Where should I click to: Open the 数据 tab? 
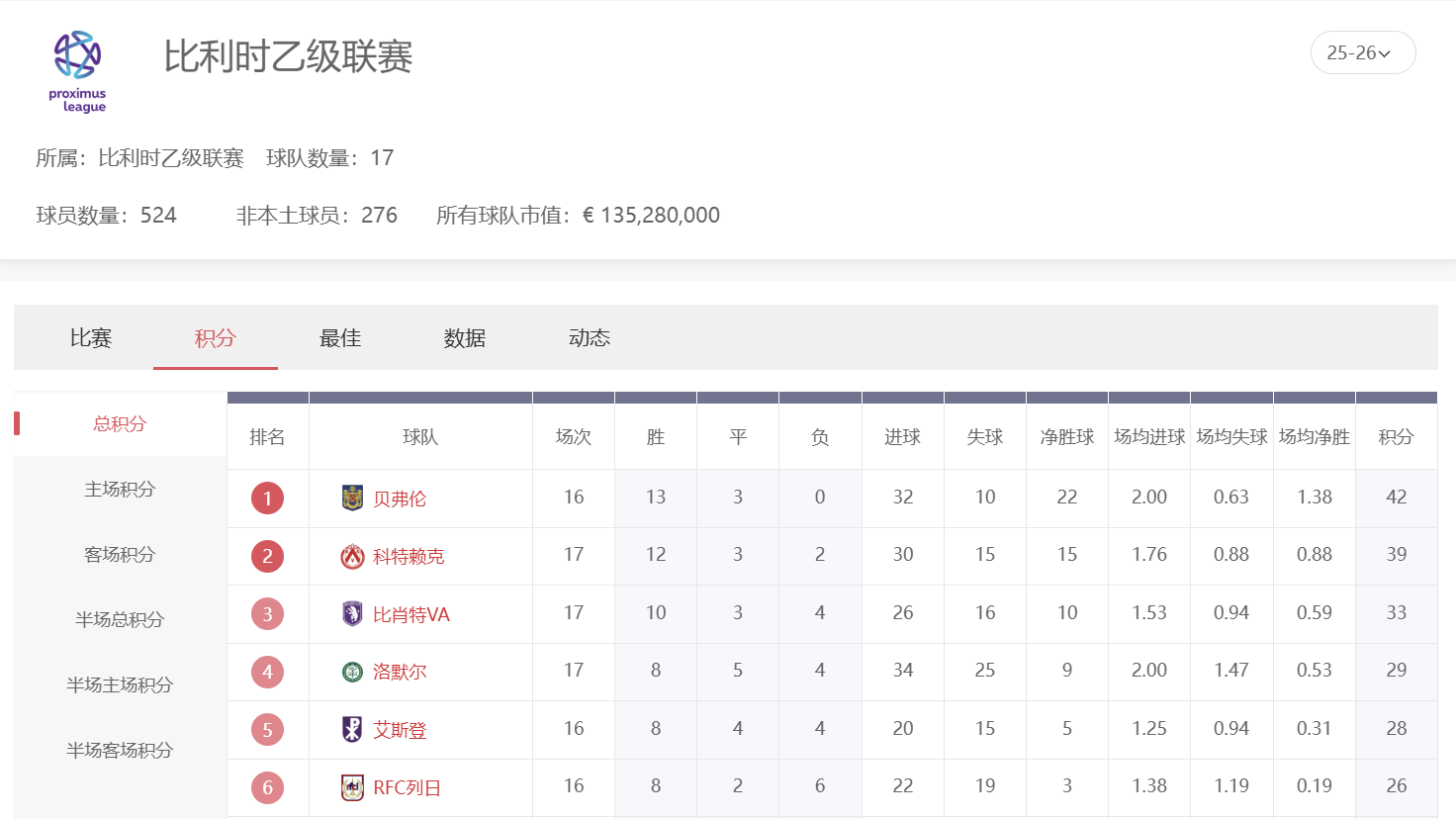coord(465,338)
